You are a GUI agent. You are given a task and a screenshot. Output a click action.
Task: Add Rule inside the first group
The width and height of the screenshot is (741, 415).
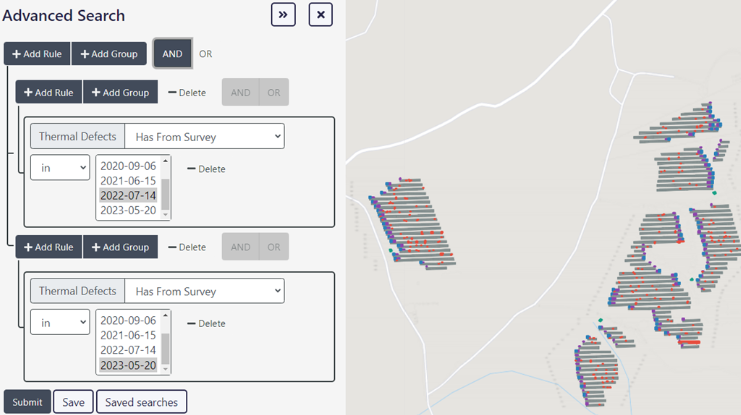(49, 93)
